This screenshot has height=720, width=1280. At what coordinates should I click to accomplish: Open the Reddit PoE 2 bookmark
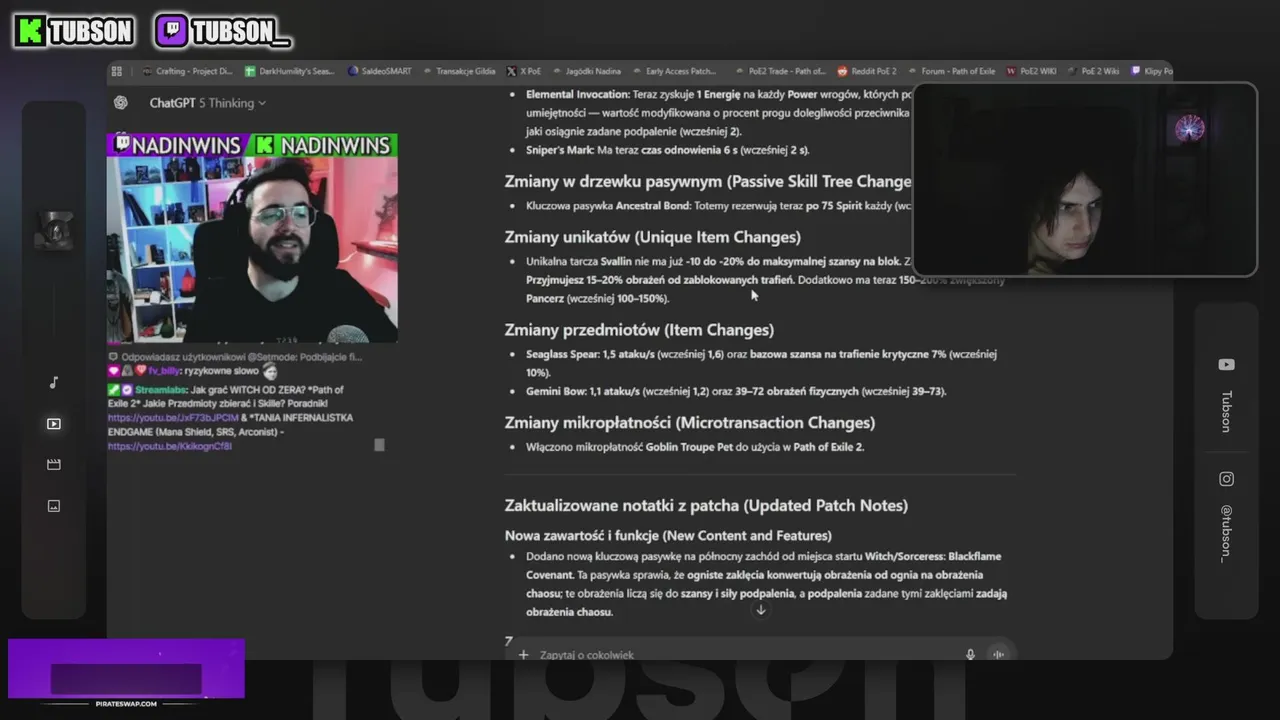867,71
